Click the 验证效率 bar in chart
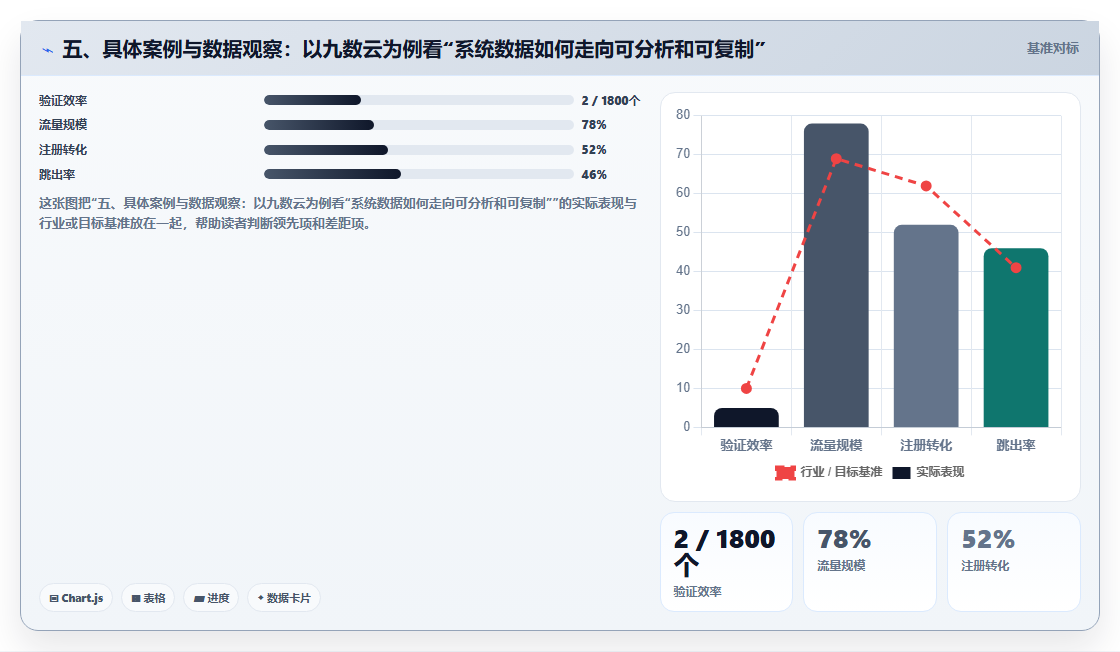Screen dimensions: 1120x652 tap(746, 418)
